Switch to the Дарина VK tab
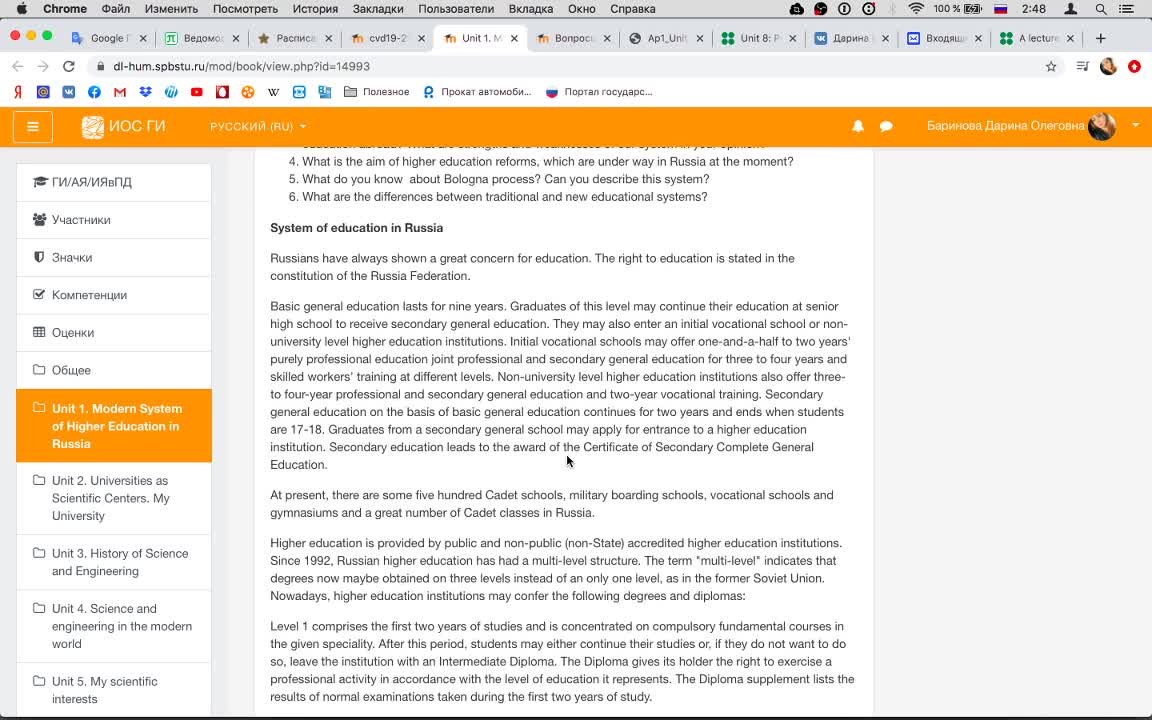The width and height of the screenshot is (1152, 720). point(850,38)
